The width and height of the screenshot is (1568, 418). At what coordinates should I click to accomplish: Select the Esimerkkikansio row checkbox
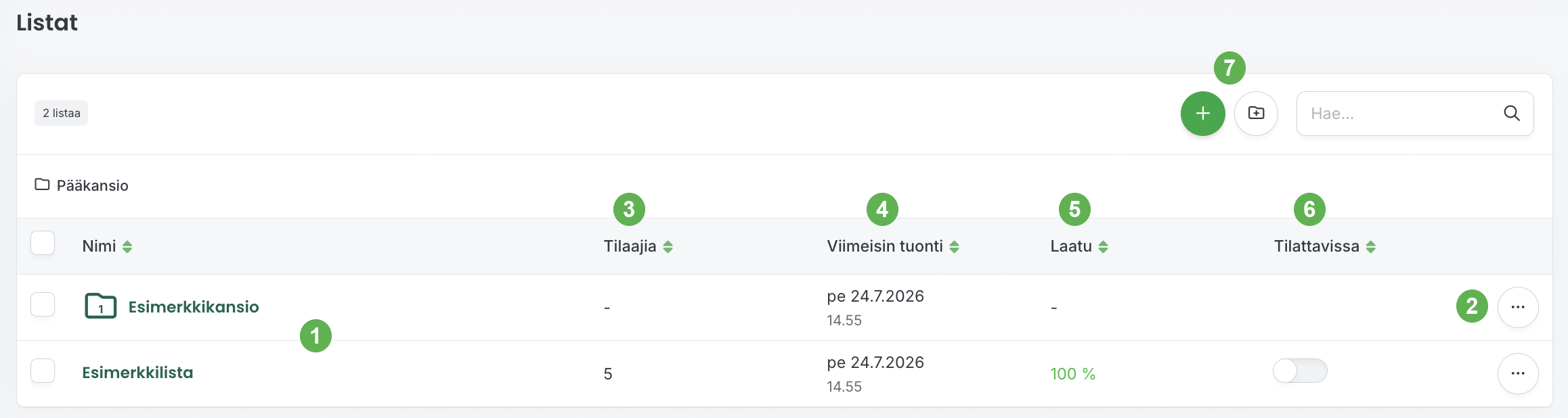tap(43, 304)
